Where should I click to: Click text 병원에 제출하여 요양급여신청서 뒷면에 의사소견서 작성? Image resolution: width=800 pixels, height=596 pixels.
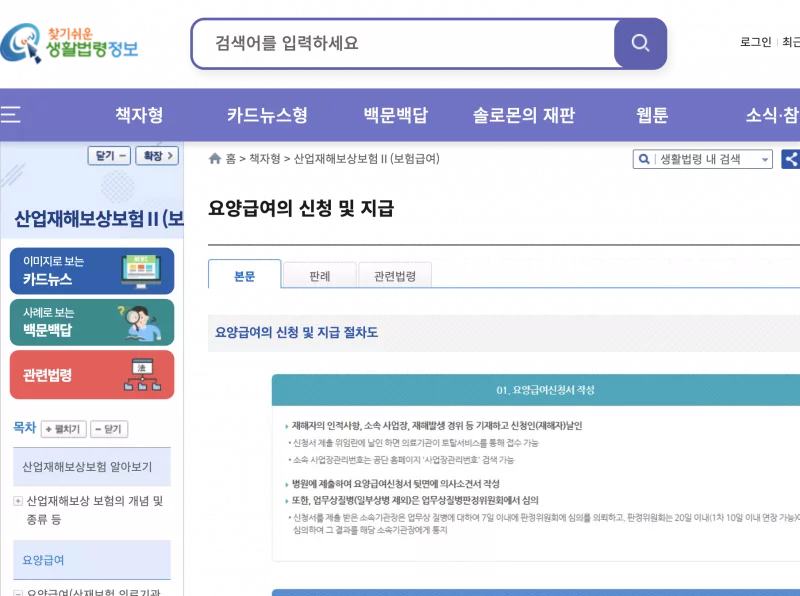395,484
